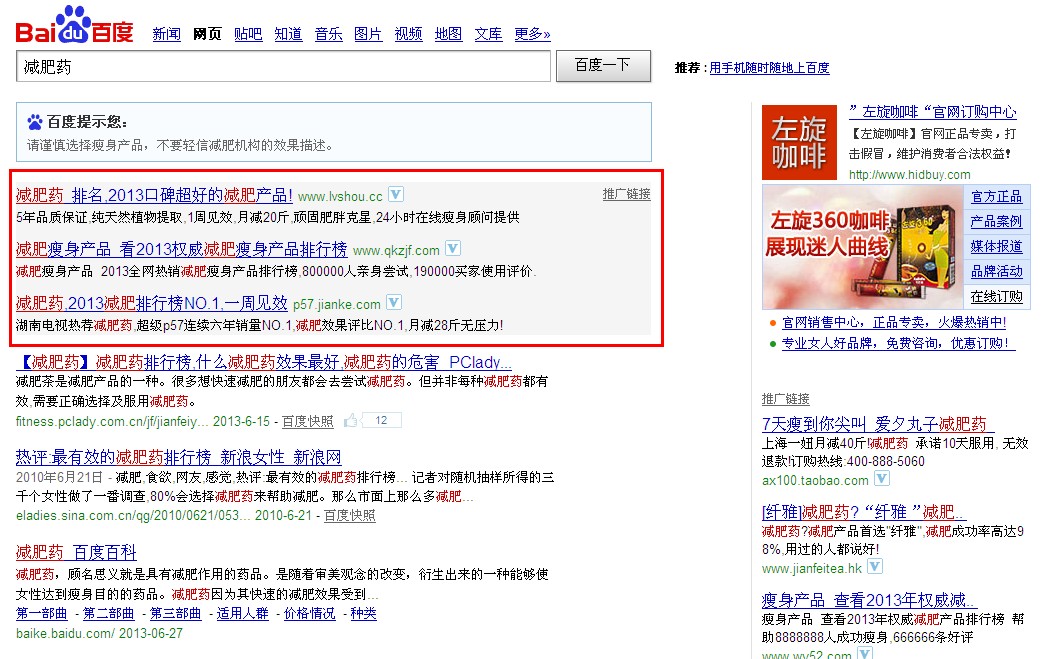Open ad result 减肥瘦身产品_看2013权威减肥瘦身产品排行榜

(181, 249)
